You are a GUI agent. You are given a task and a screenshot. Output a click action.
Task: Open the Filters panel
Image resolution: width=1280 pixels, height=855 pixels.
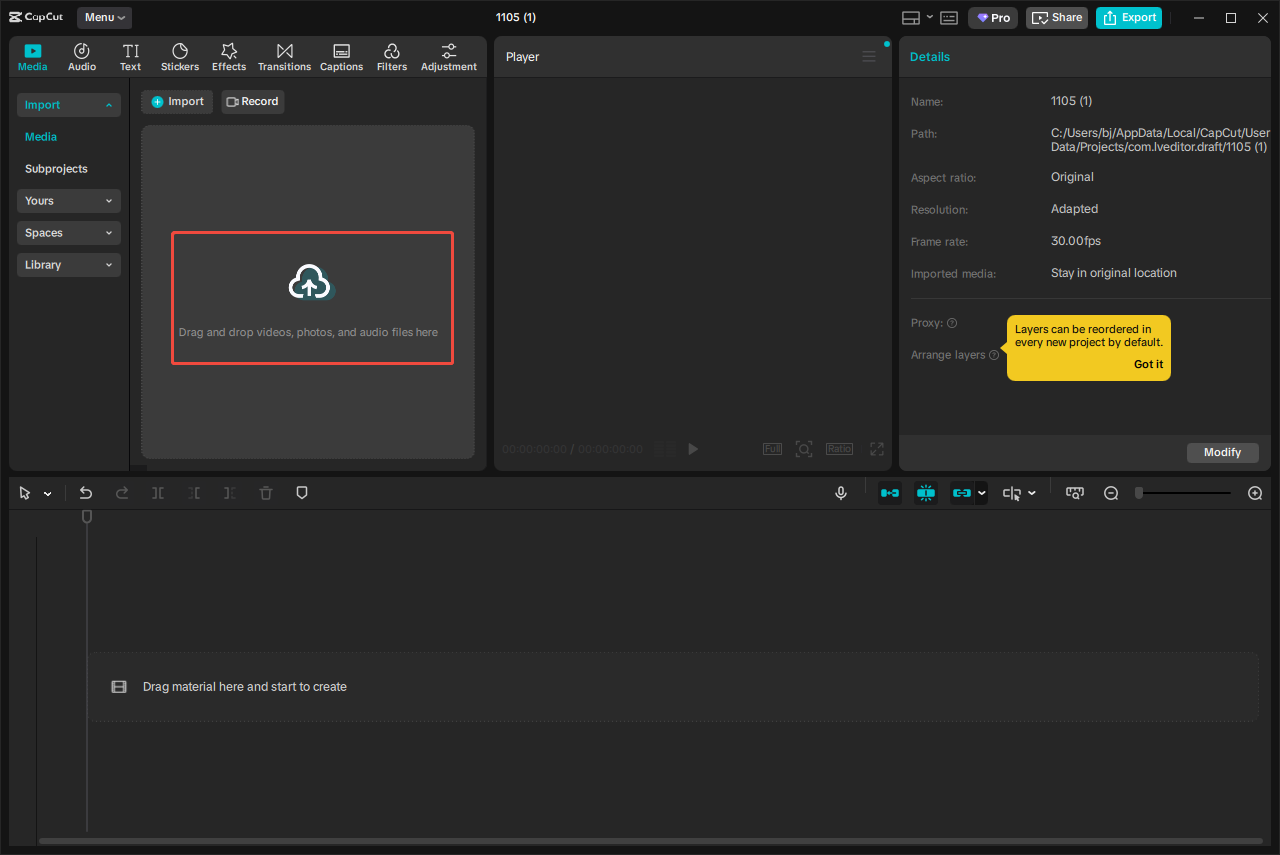pyautogui.click(x=391, y=56)
